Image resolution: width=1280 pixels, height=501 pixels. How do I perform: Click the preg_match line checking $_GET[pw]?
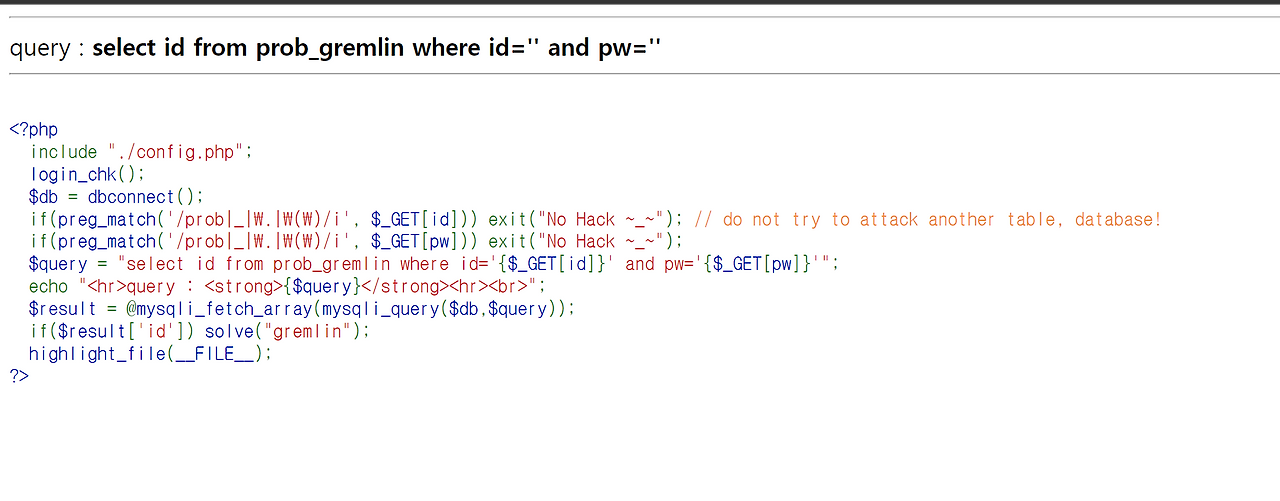pos(356,241)
